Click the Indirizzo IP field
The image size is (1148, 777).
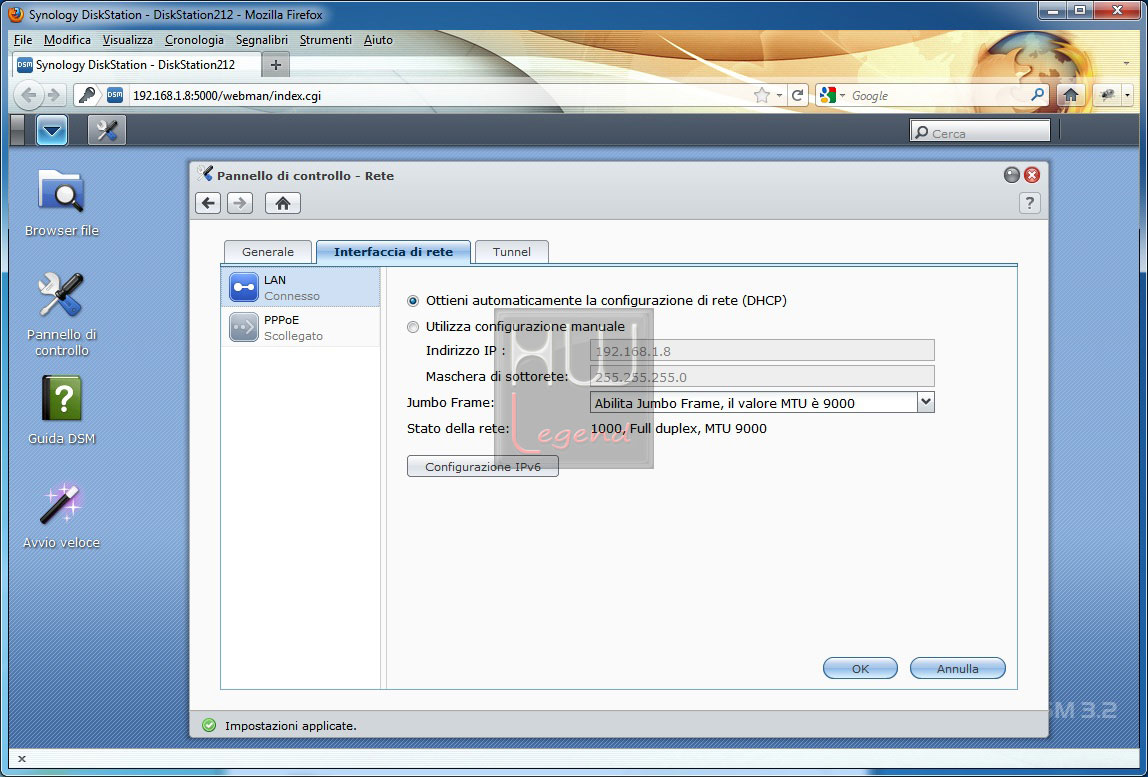pyautogui.click(x=762, y=351)
